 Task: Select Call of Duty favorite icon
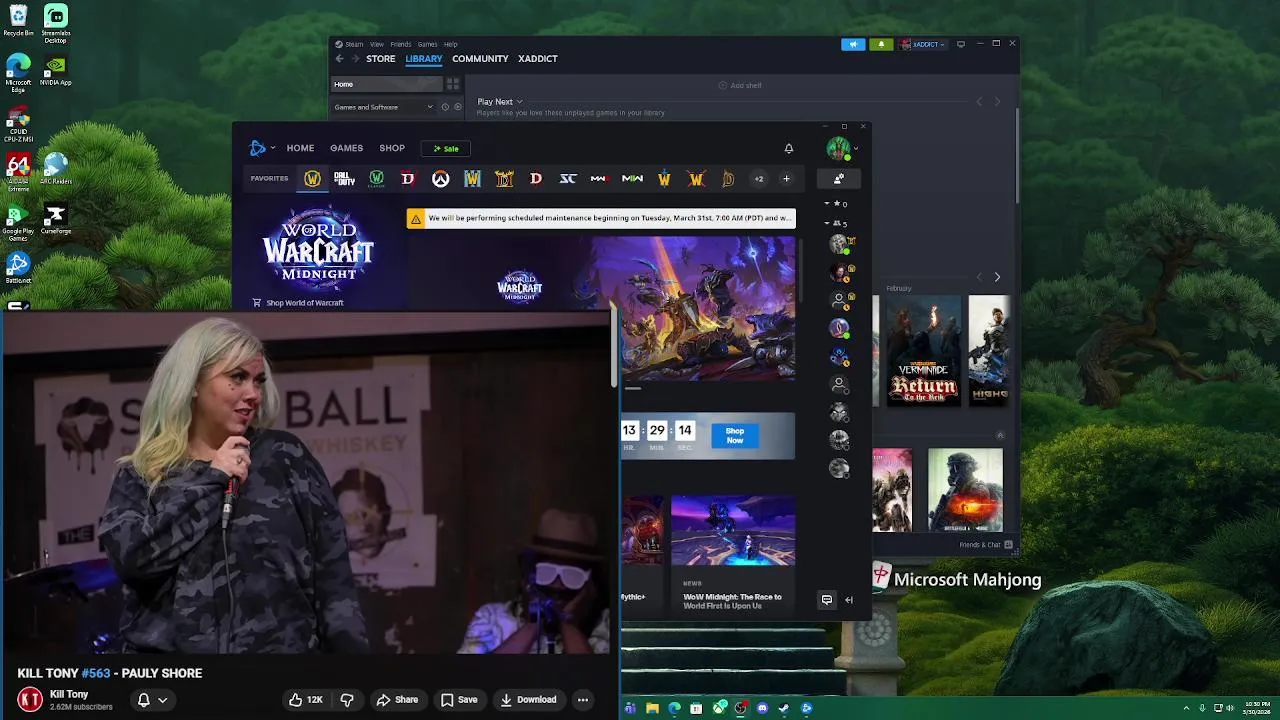344,179
